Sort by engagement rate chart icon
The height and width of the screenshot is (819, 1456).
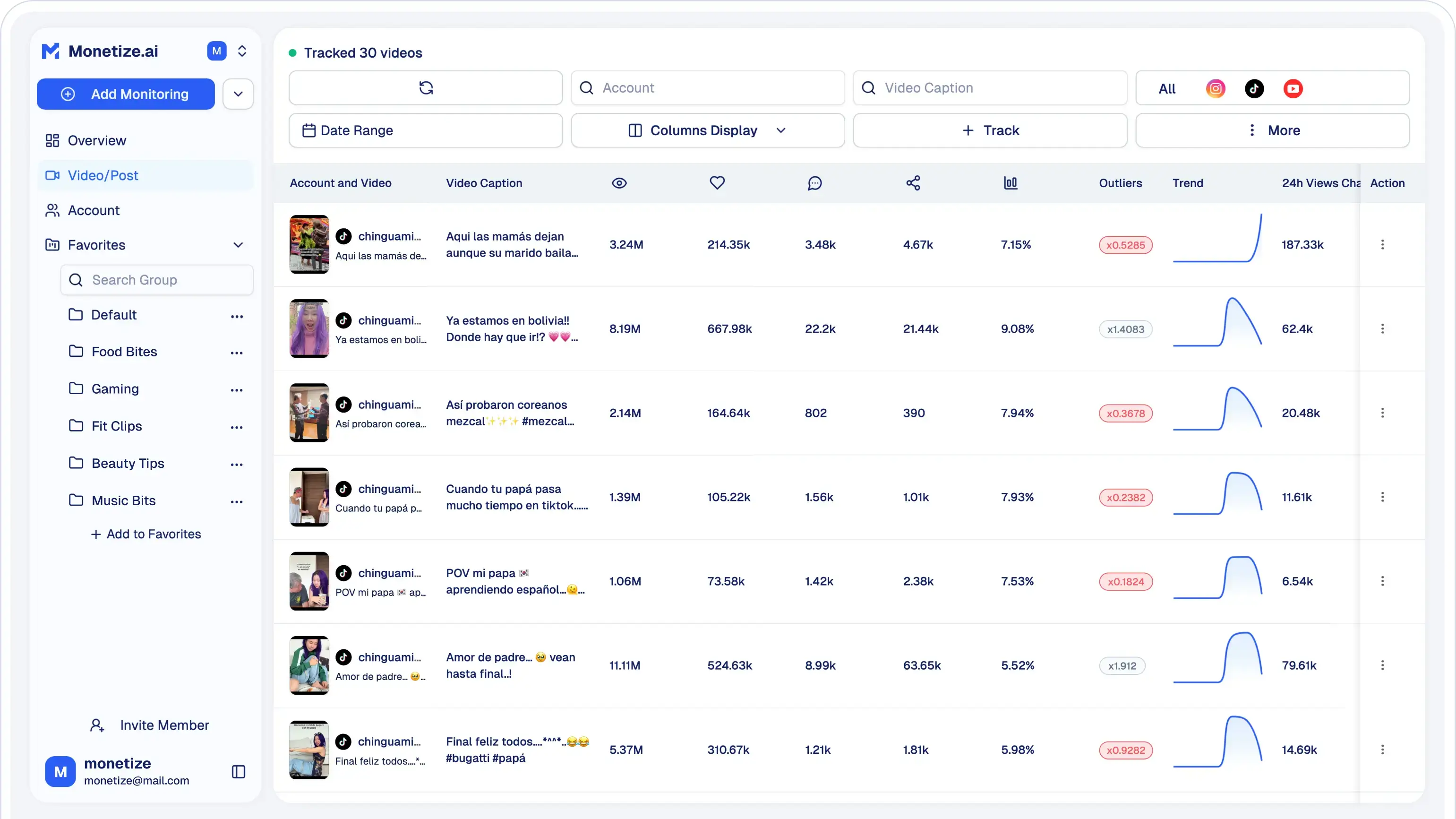click(x=1010, y=183)
